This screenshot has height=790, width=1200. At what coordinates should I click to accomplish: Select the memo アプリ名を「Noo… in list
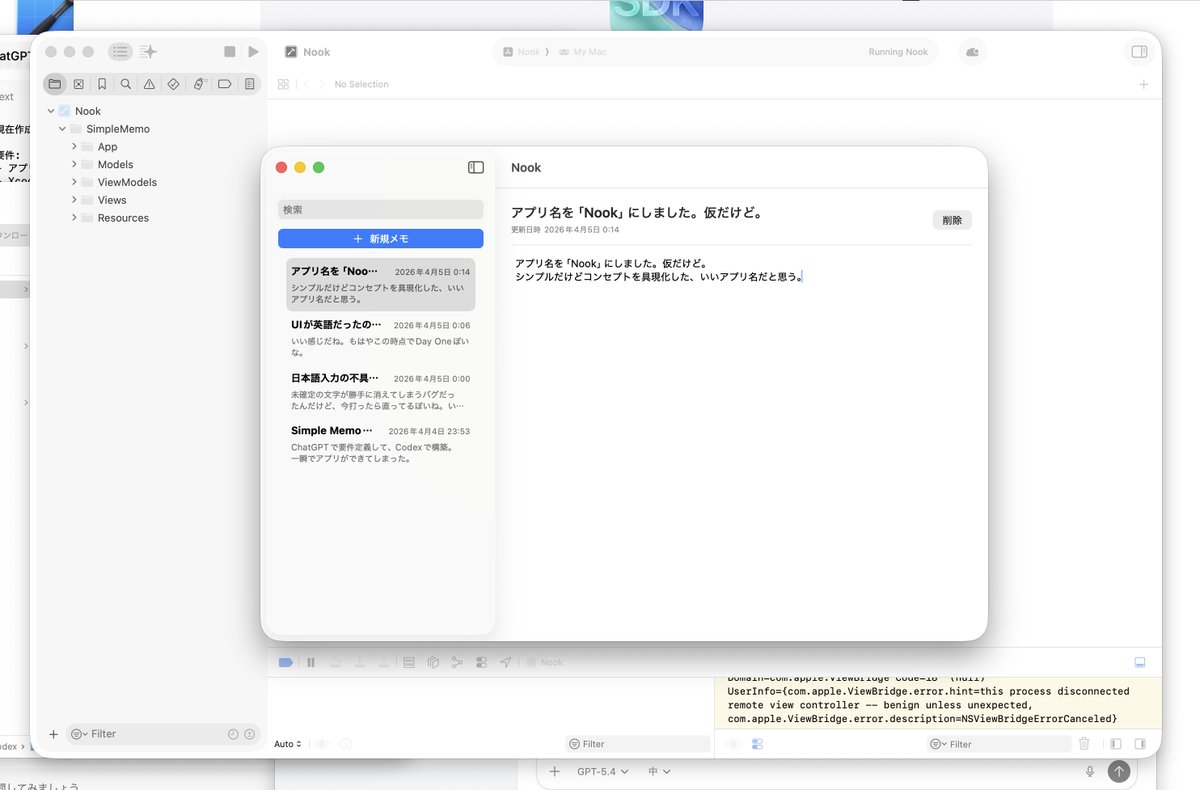[x=381, y=285]
